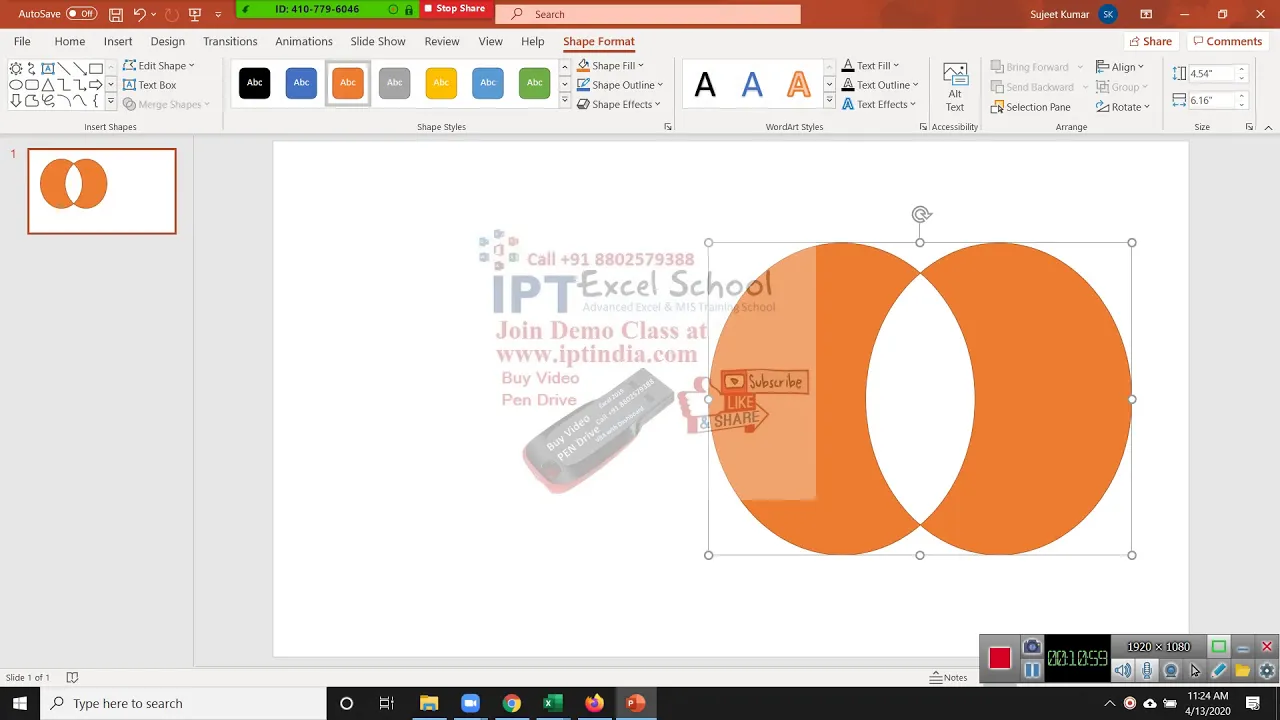1280x720 pixels.
Task: Toggle the AutoSave switch
Action: 81,14
